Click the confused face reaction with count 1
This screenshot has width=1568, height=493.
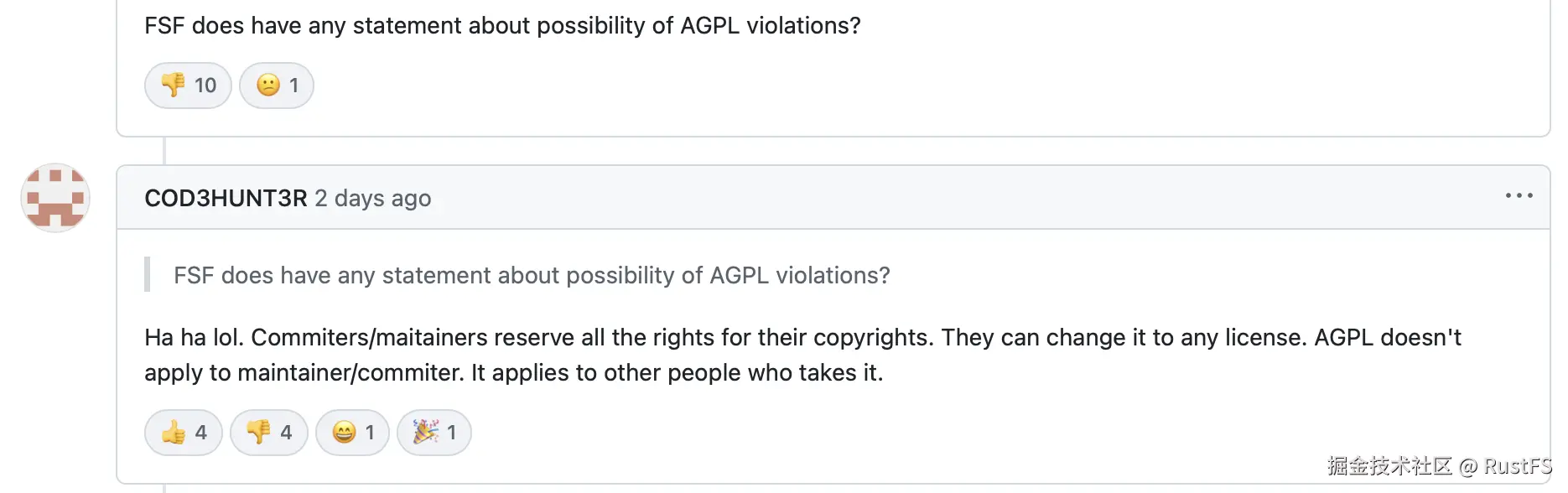tap(277, 85)
